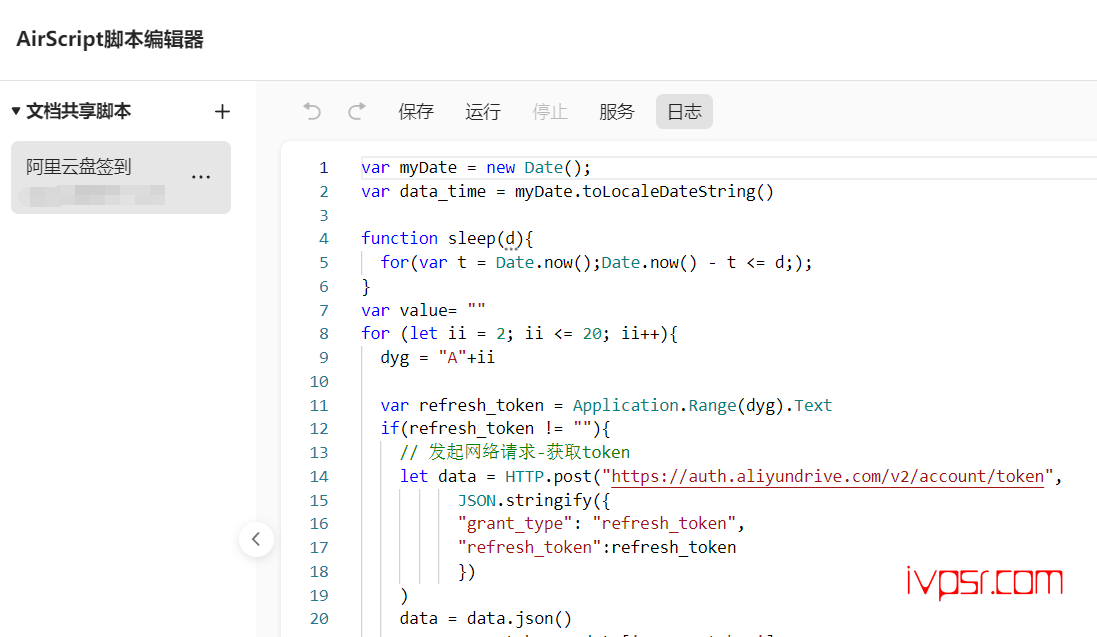Open the 服务 services menu
Image resolution: width=1097 pixels, height=637 pixels.
(x=616, y=111)
